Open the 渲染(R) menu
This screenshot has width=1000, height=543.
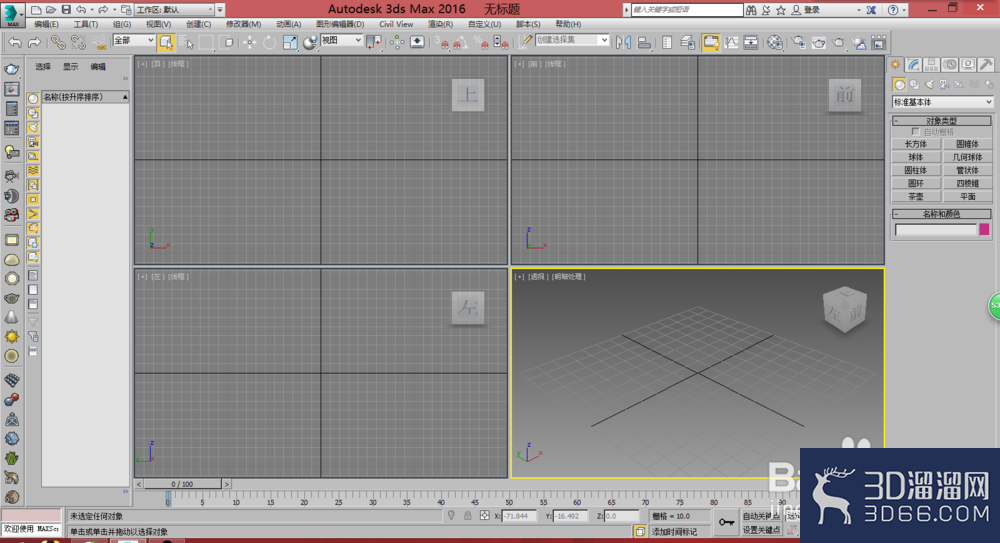pyautogui.click(x=440, y=24)
